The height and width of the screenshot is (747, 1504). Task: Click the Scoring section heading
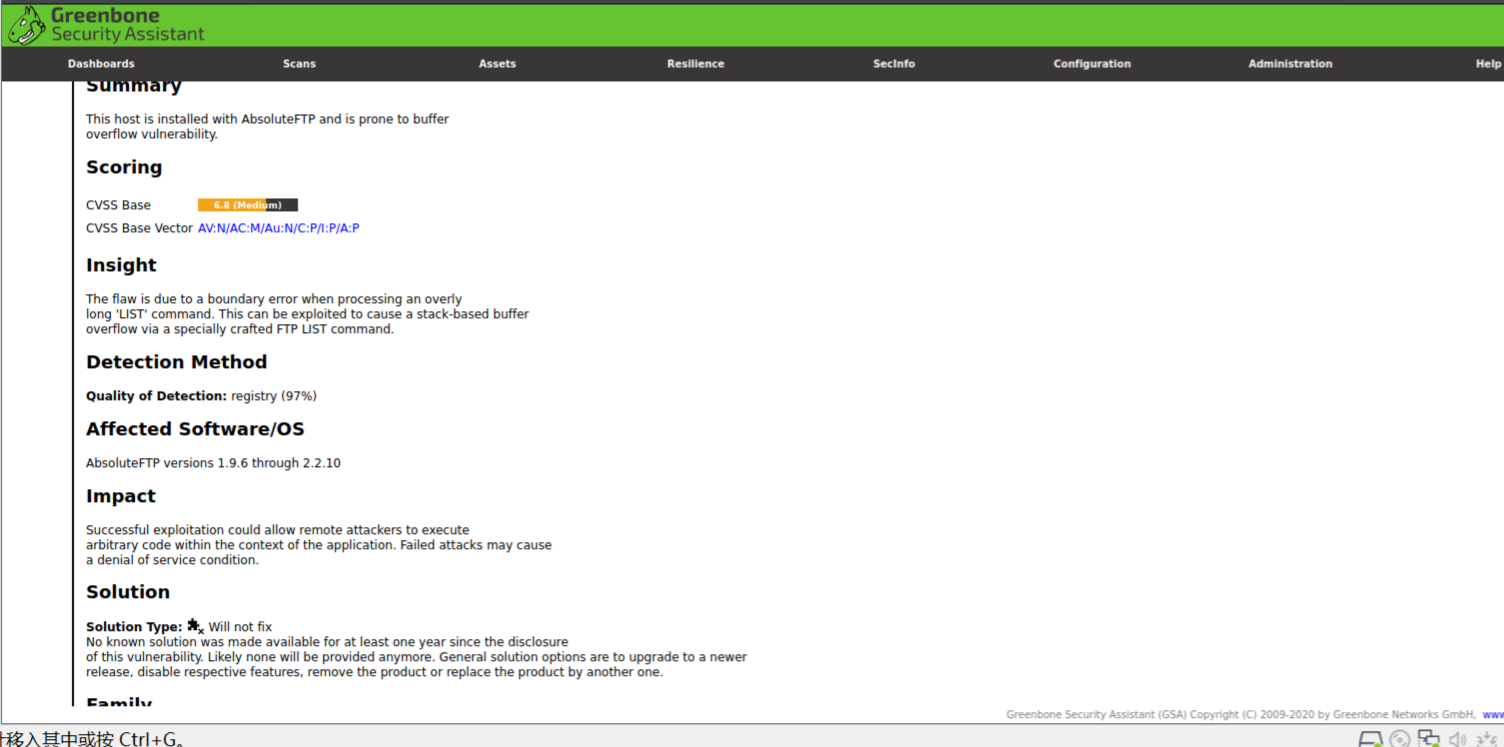124,167
